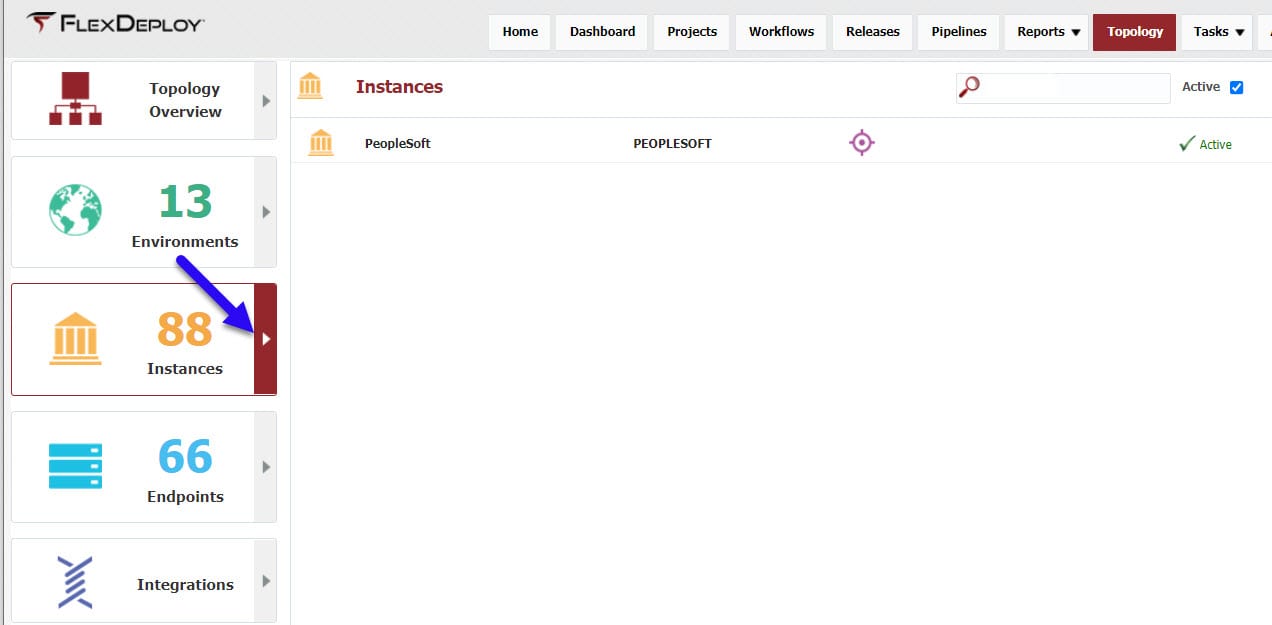Navigate to the Releases tab

[x=873, y=32]
